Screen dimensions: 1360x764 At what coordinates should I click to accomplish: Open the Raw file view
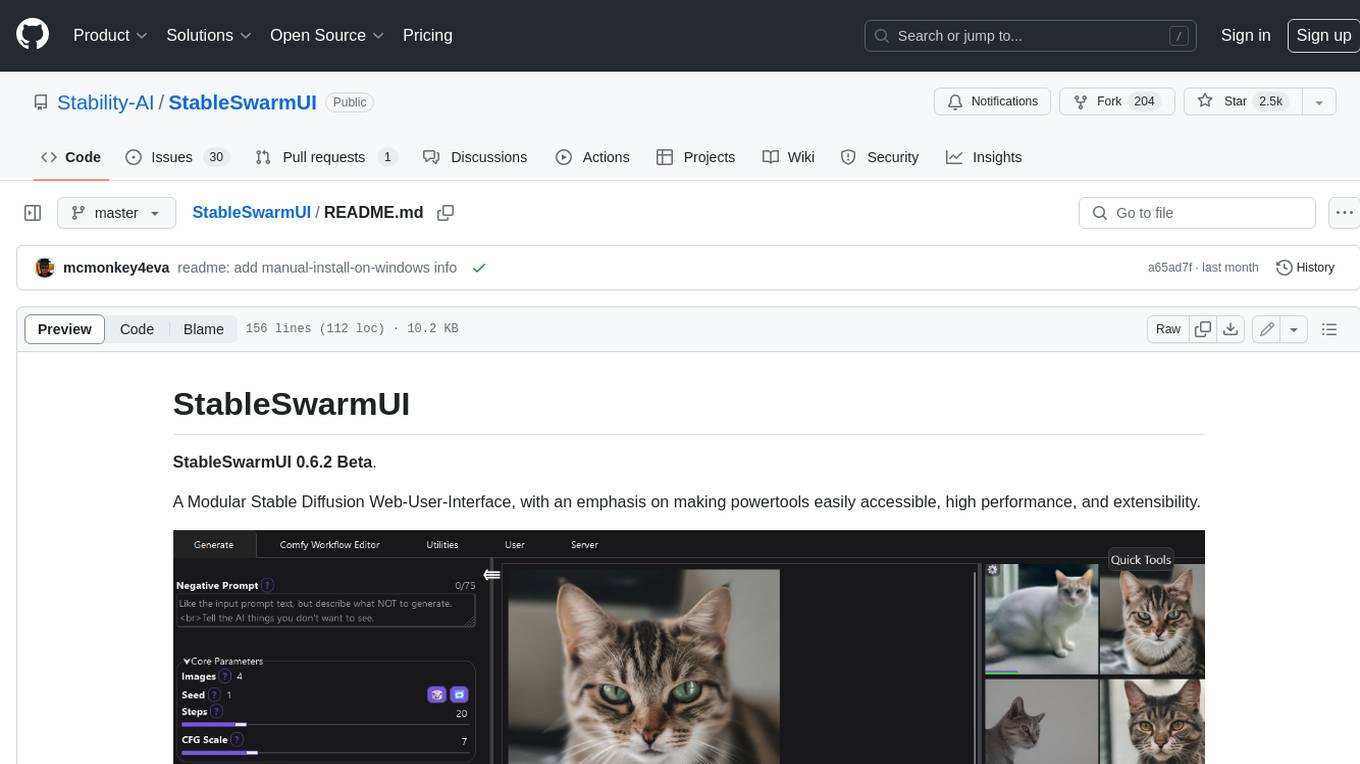(1168, 329)
